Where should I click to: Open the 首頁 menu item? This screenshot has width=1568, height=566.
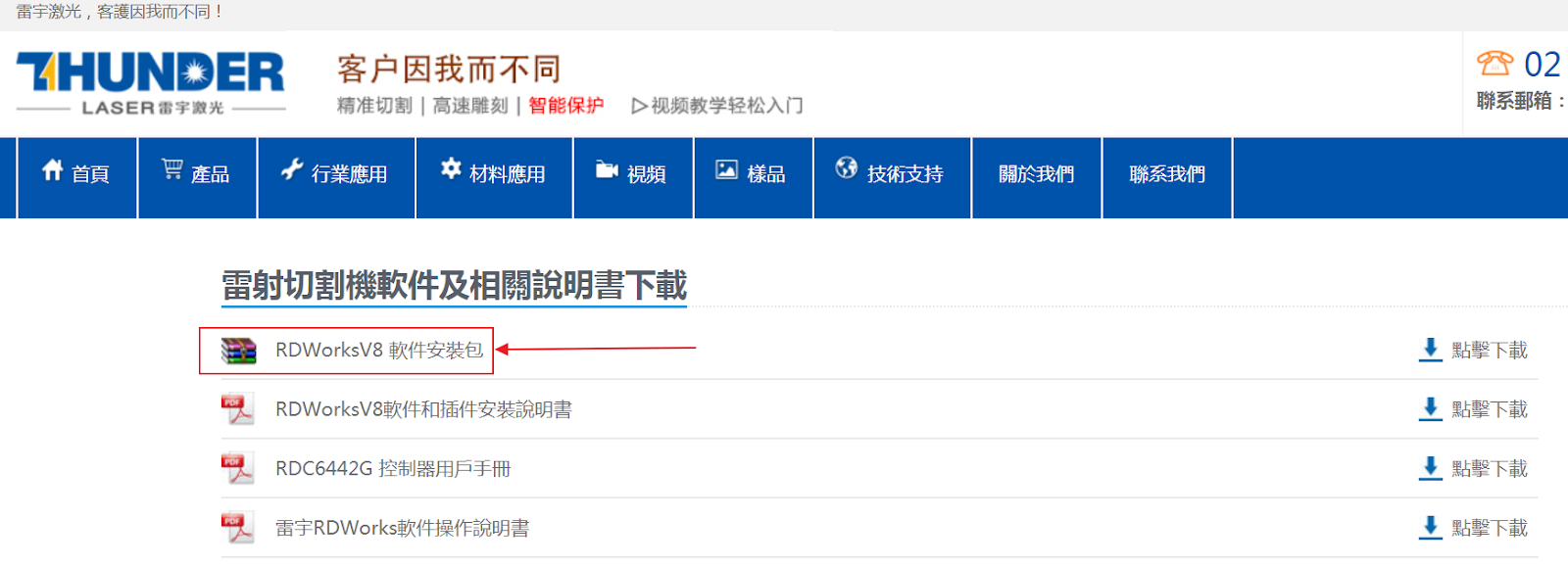click(x=76, y=177)
